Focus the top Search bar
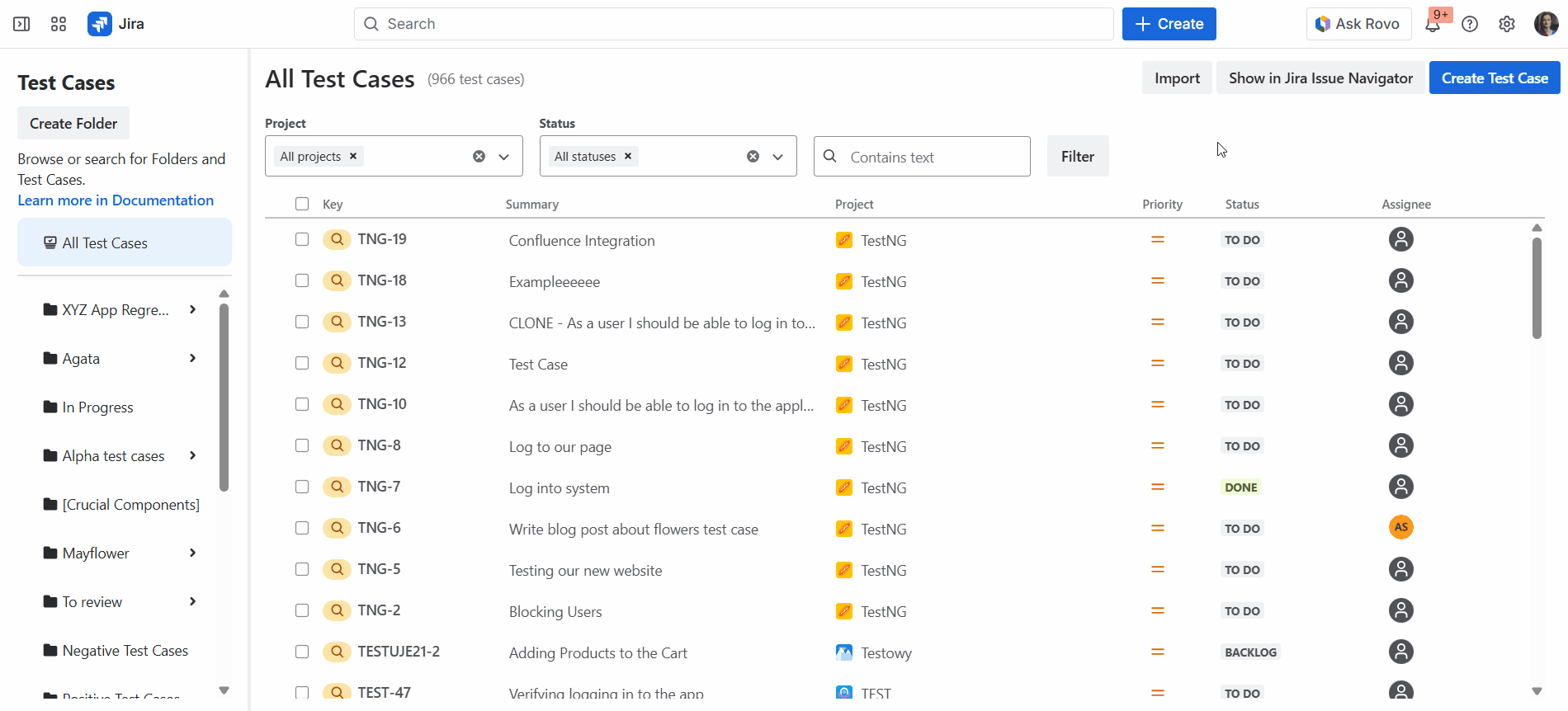 pyautogui.click(x=734, y=24)
